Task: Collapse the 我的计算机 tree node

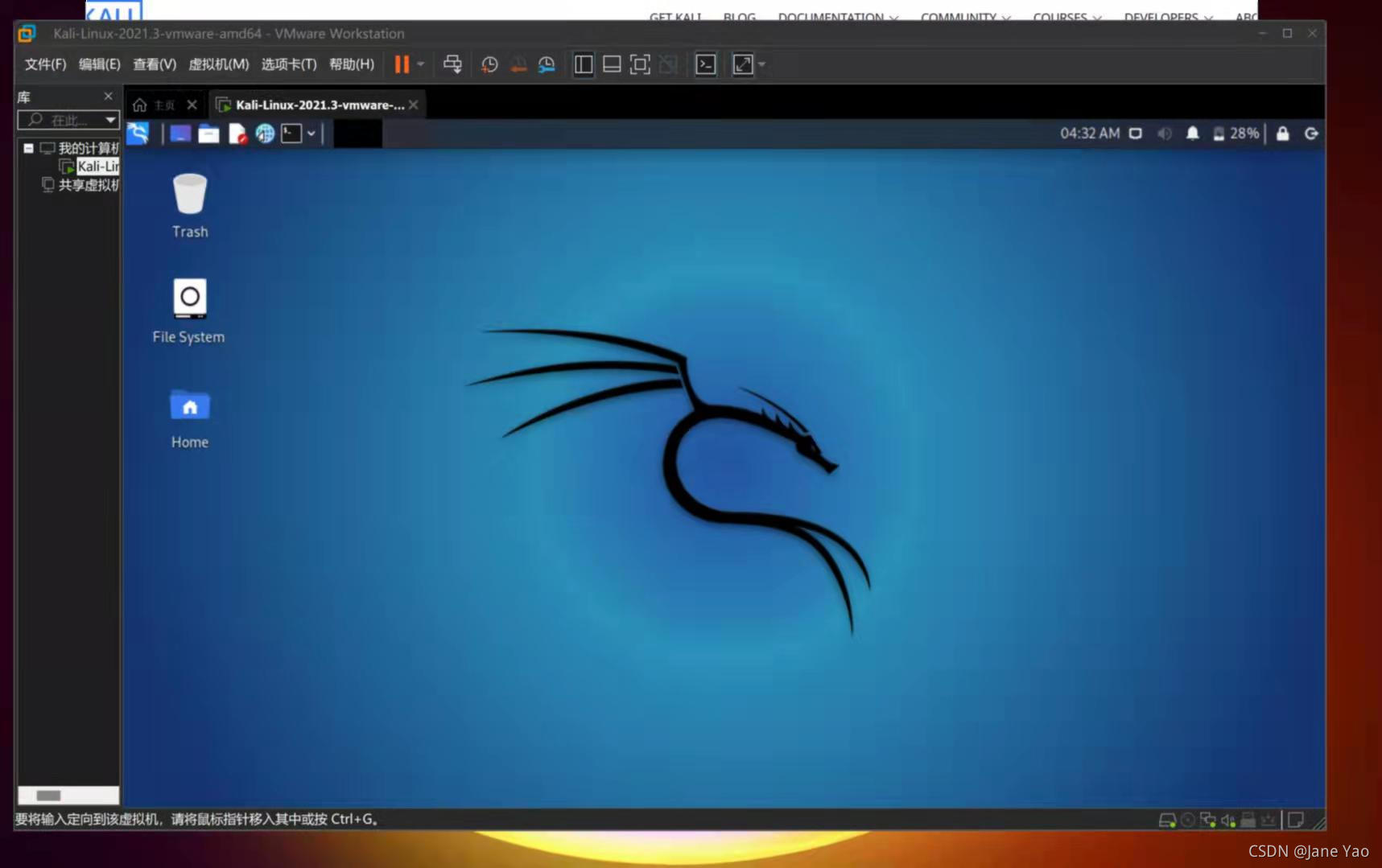Action: tap(28, 148)
